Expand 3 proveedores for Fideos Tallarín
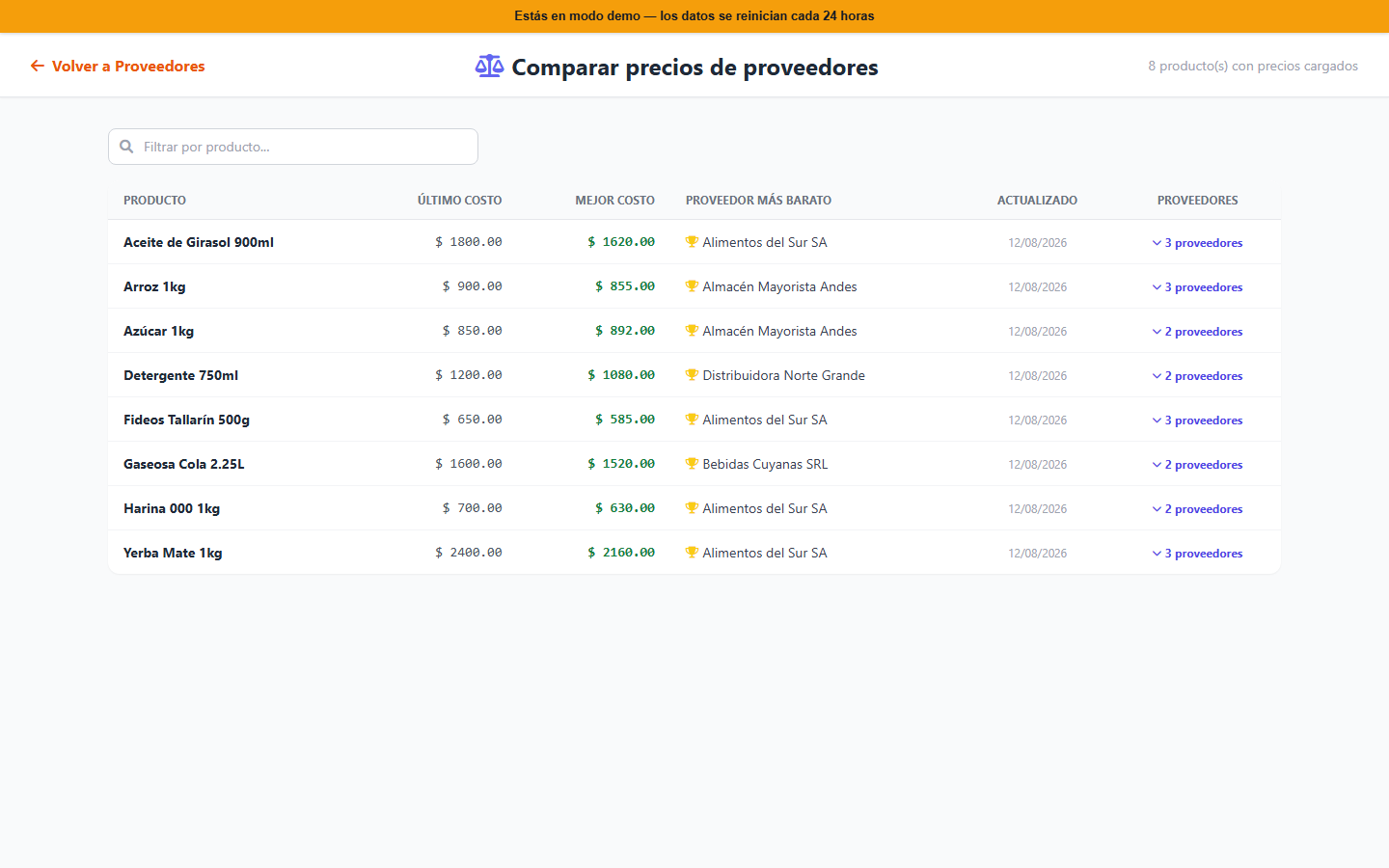Screen dimensions: 1389x868 pyautogui.click(x=1197, y=420)
